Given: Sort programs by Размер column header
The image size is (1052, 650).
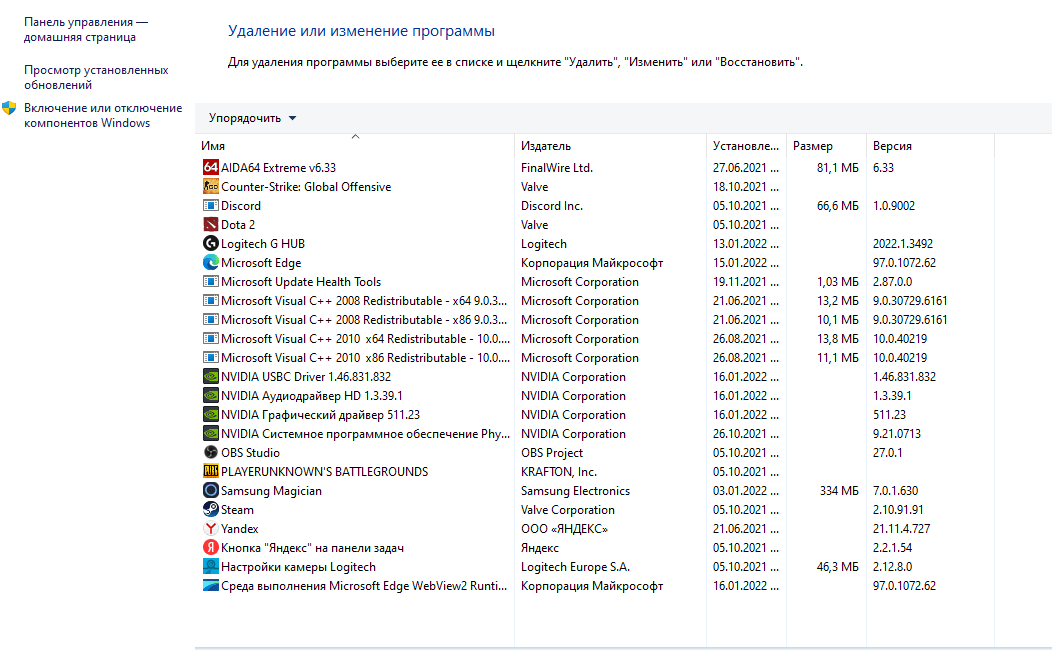Looking at the screenshot, I should click(826, 146).
